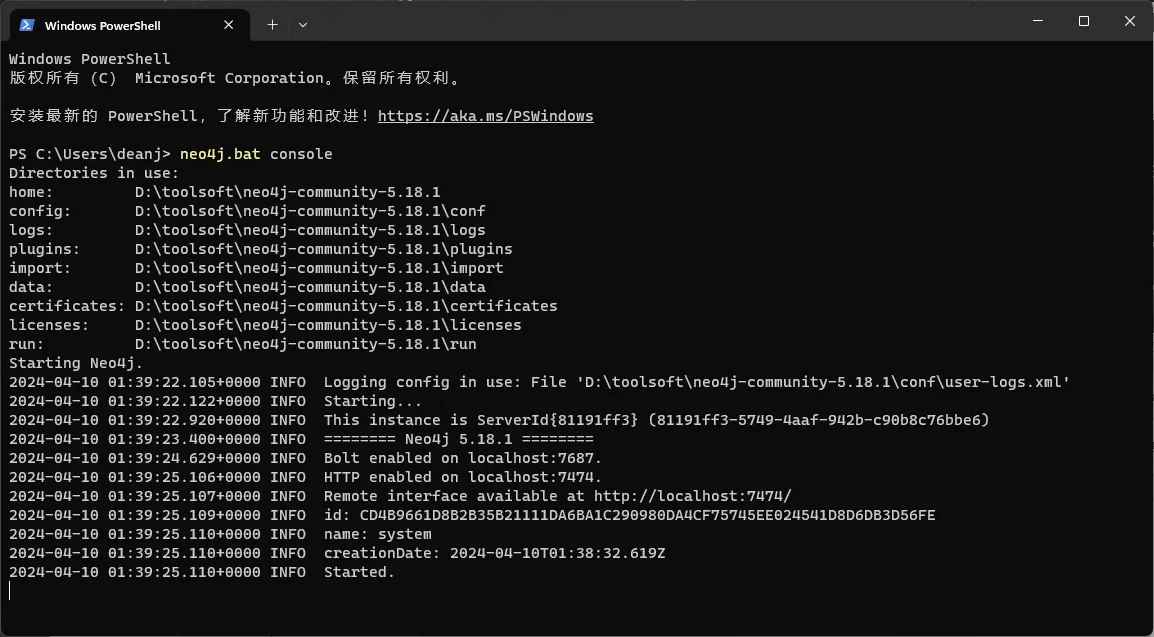
Task: Click the http://localhost:7474/ remote interface URL
Action: 693,496
